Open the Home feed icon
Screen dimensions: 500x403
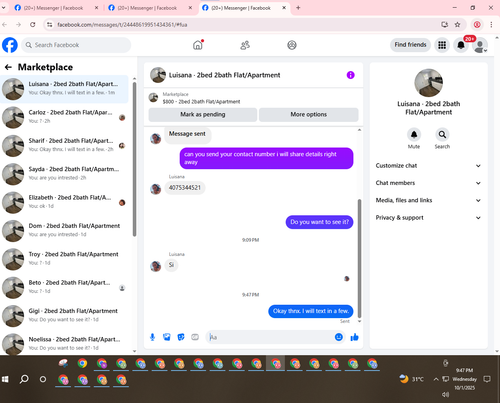(x=198, y=45)
